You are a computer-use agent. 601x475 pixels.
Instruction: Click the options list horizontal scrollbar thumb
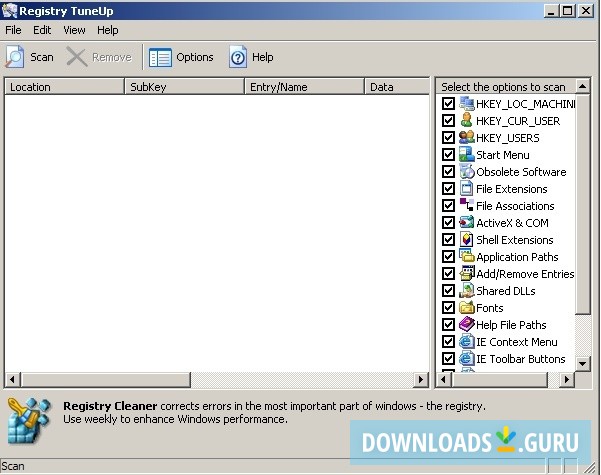pos(500,380)
